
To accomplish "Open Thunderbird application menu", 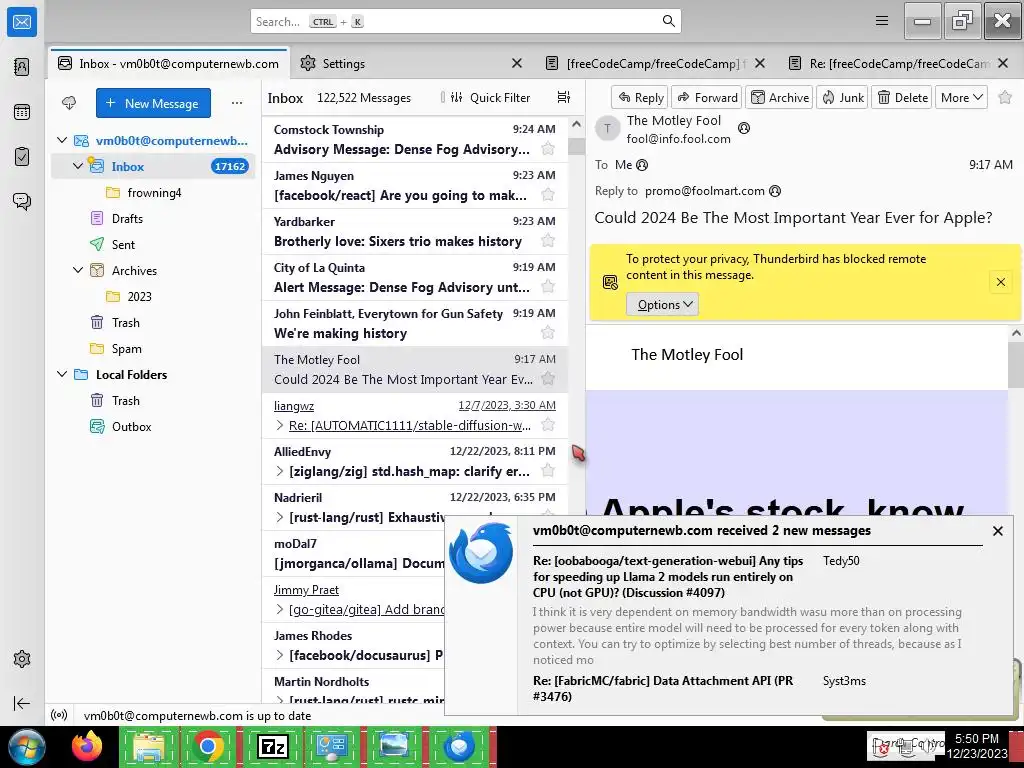I will [x=882, y=21].
